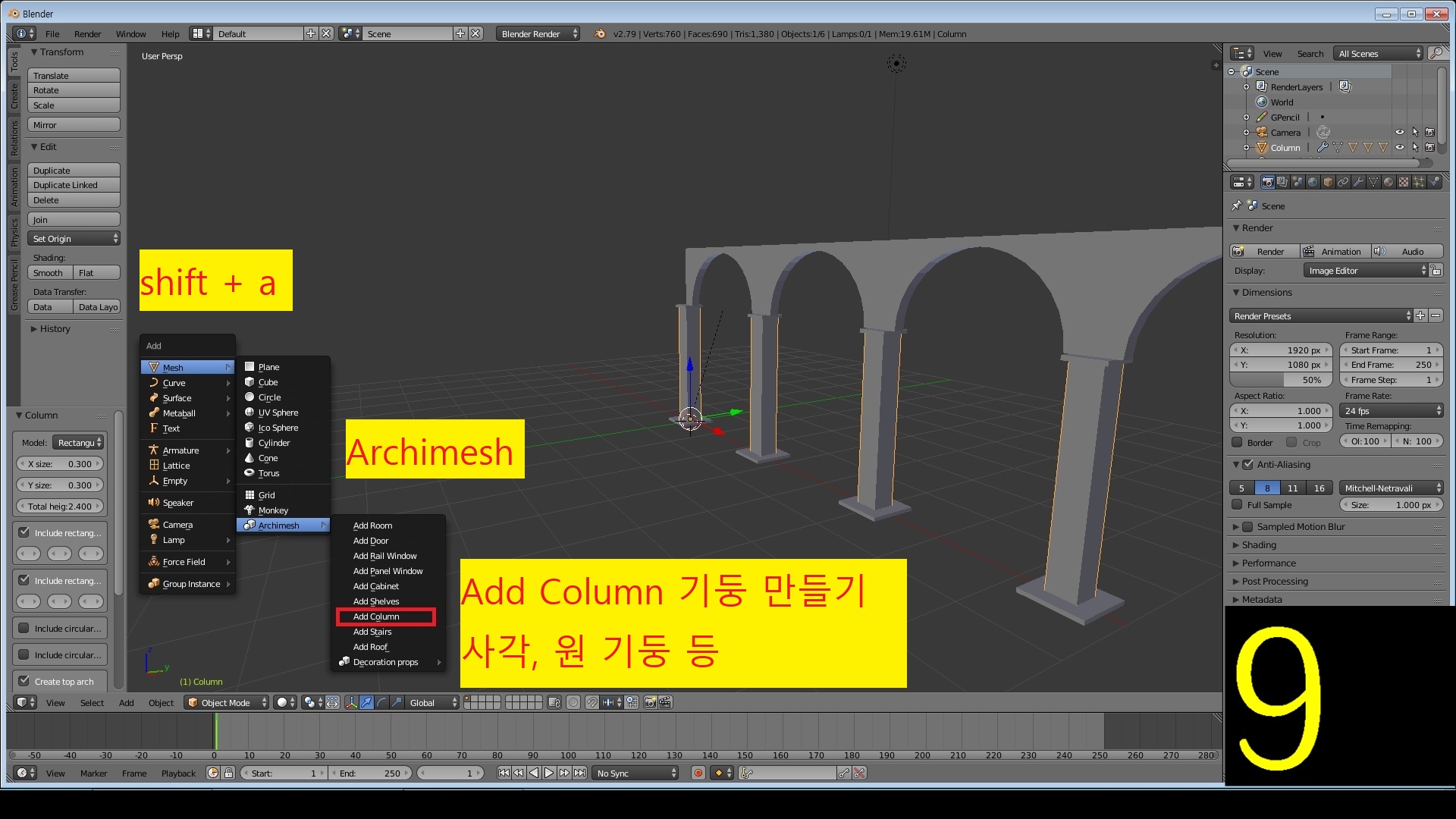The width and height of the screenshot is (1456, 819).
Task: Open the Curve submenu in Add menu
Action: (x=187, y=383)
